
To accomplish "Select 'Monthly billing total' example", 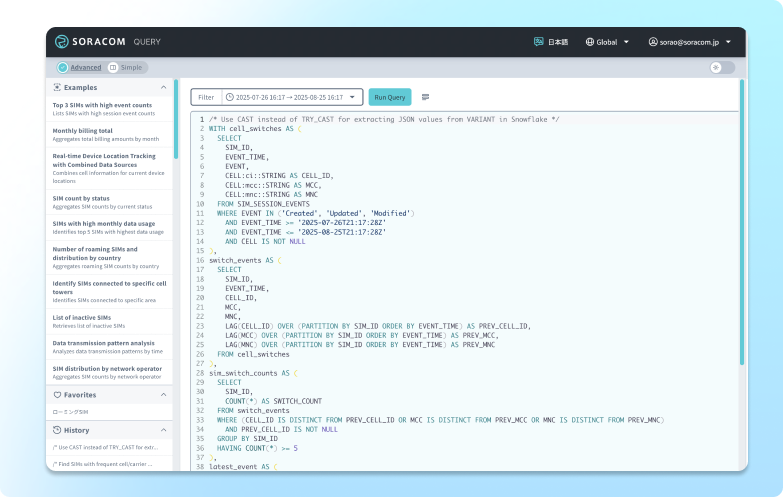I will click(83, 131).
